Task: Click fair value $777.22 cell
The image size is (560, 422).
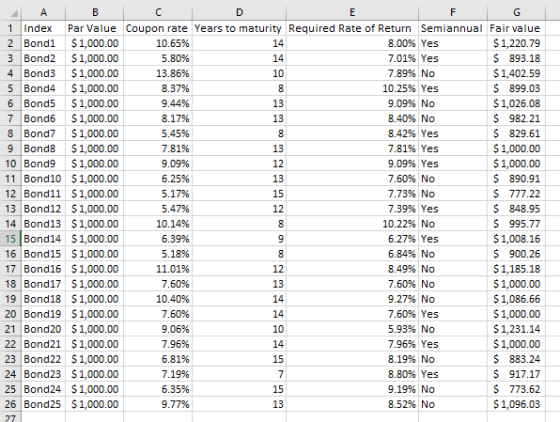Action: (516, 194)
